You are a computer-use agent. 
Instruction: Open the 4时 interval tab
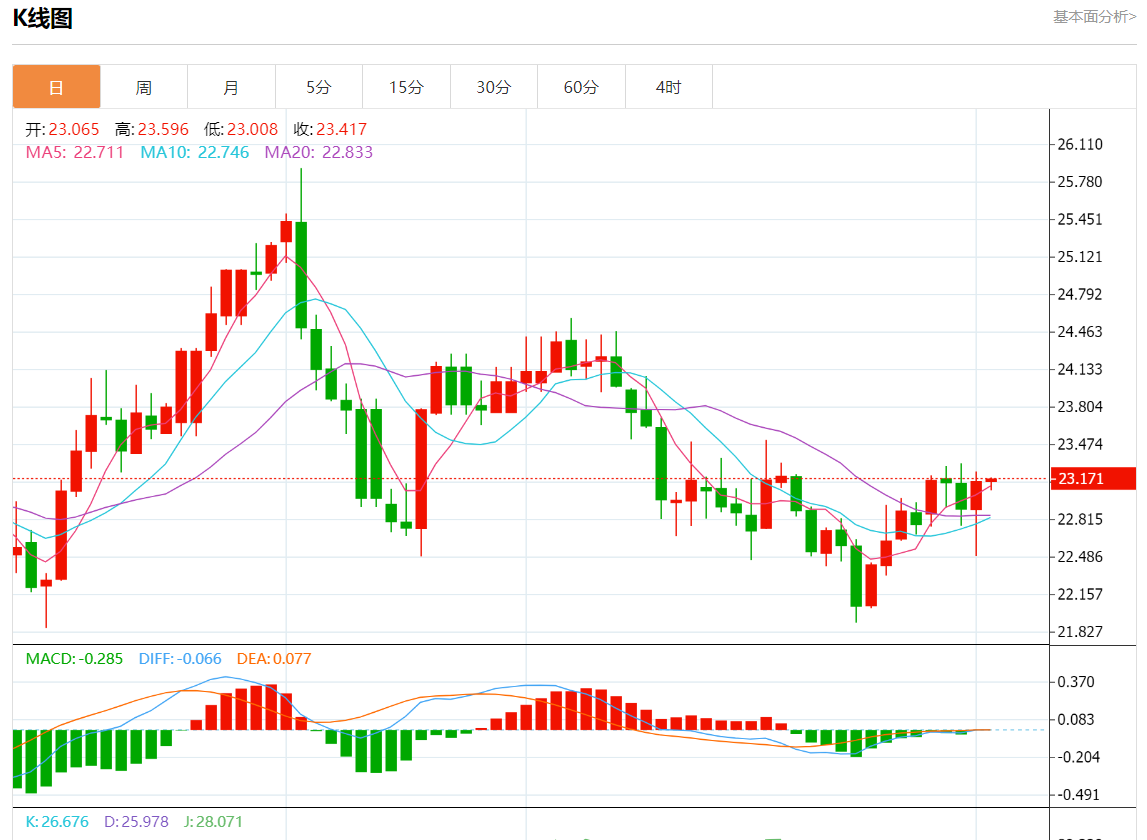[x=669, y=87]
